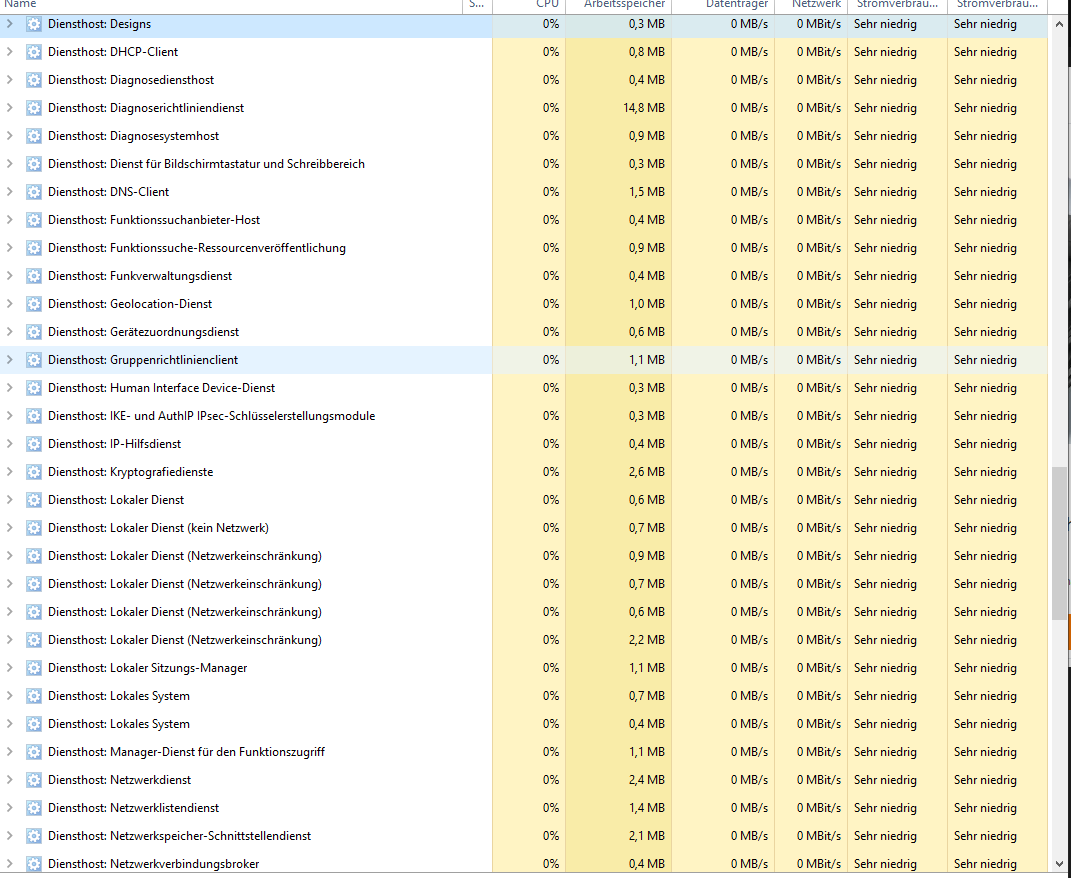Select the Funktionssuchanbieter-Host icon
Viewport: 1071px width, 878px height.
(x=33, y=220)
